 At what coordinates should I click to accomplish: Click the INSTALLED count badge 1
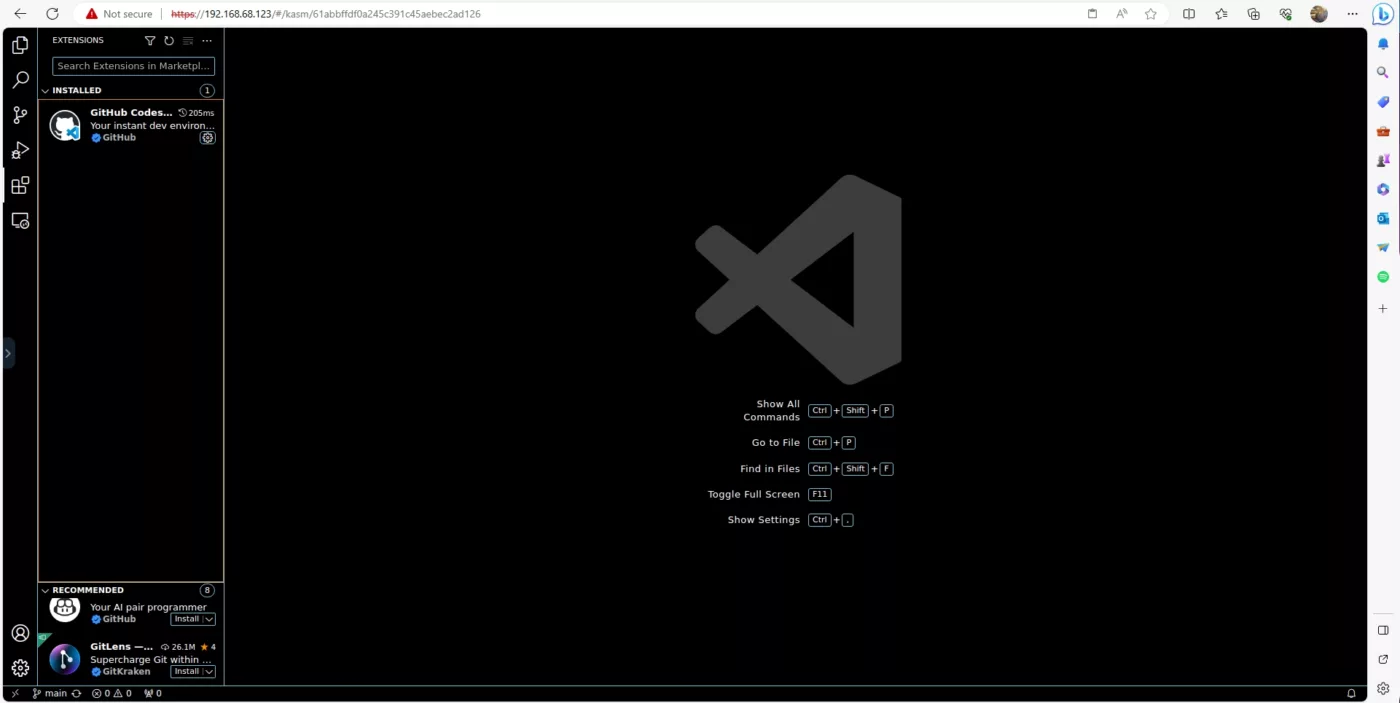click(x=207, y=90)
